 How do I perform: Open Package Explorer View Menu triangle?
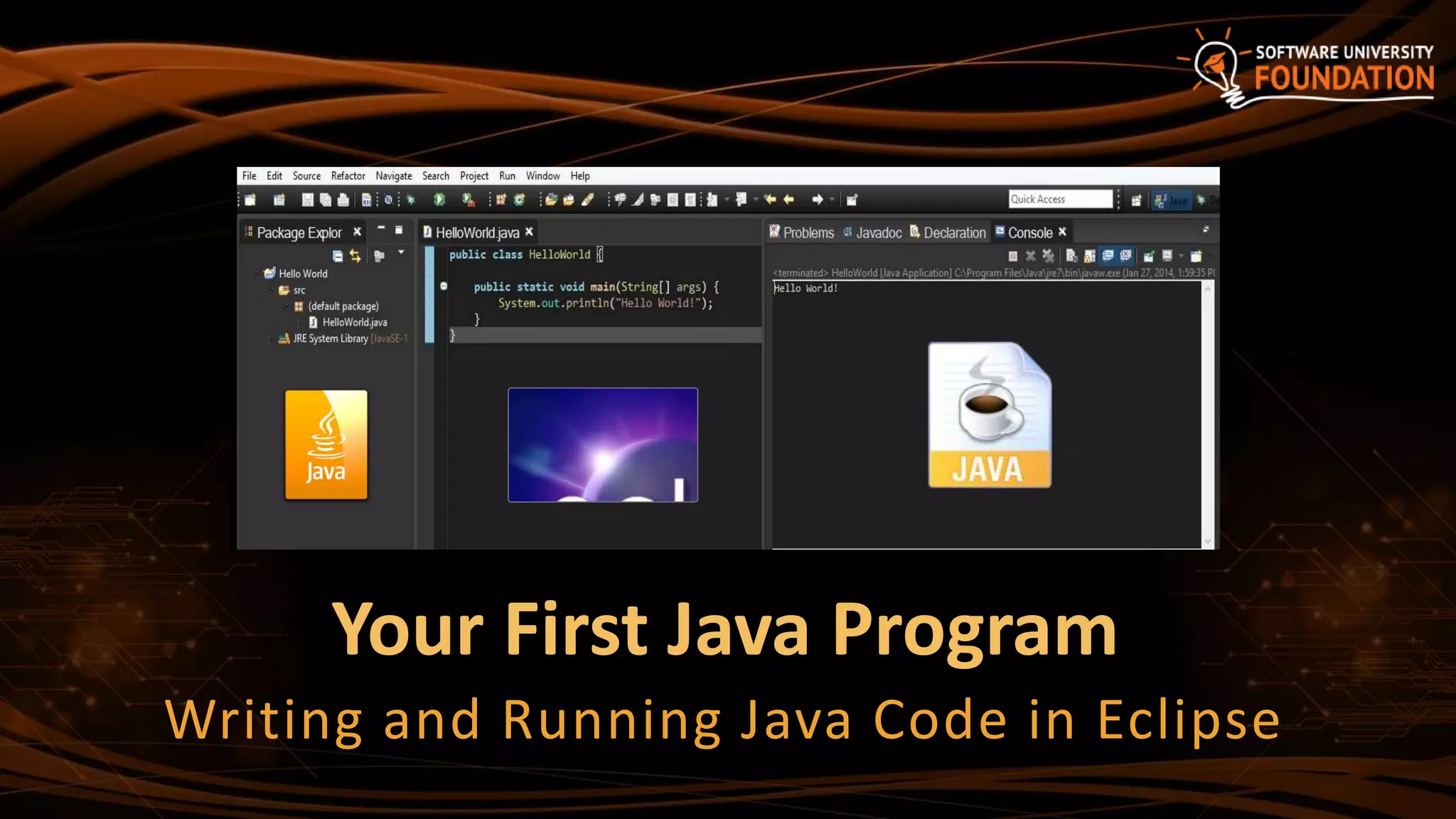coord(401,252)
